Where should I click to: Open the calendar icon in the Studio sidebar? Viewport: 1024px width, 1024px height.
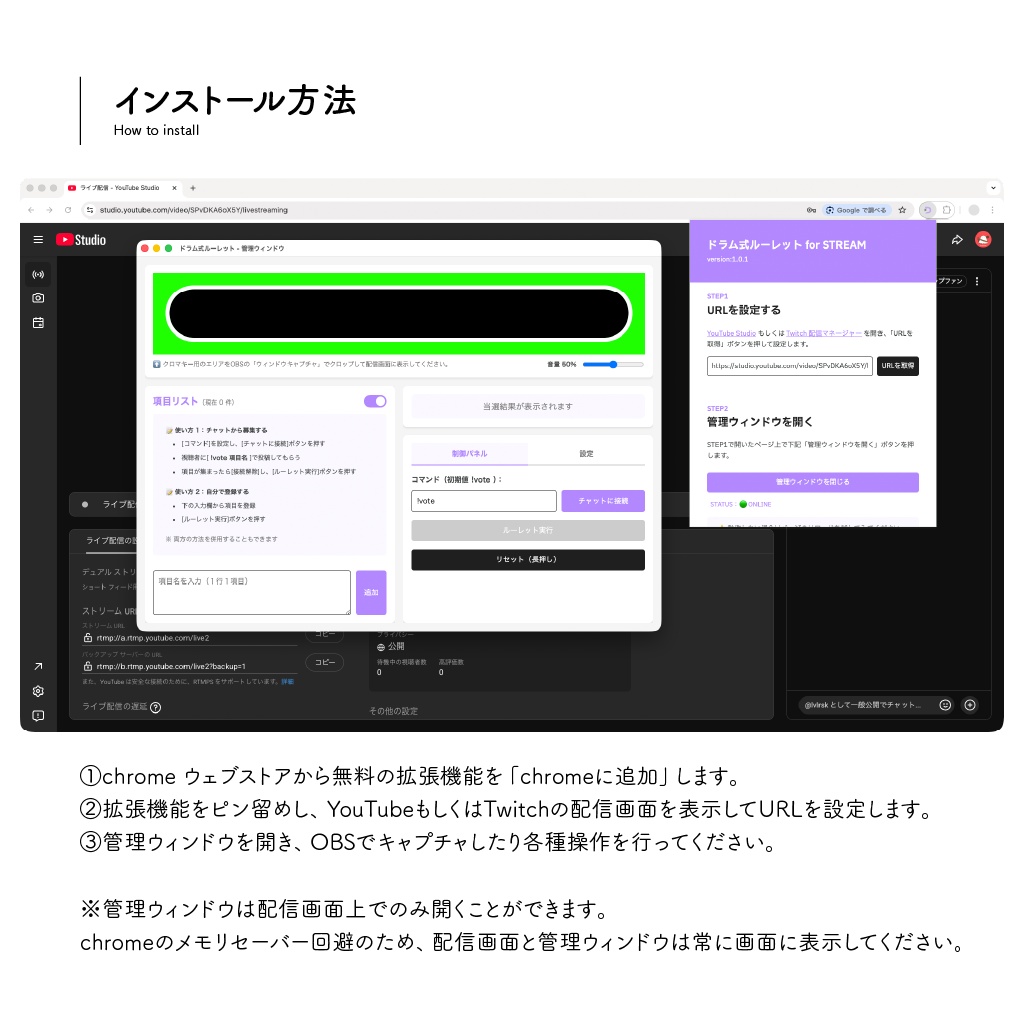[37, 322]
